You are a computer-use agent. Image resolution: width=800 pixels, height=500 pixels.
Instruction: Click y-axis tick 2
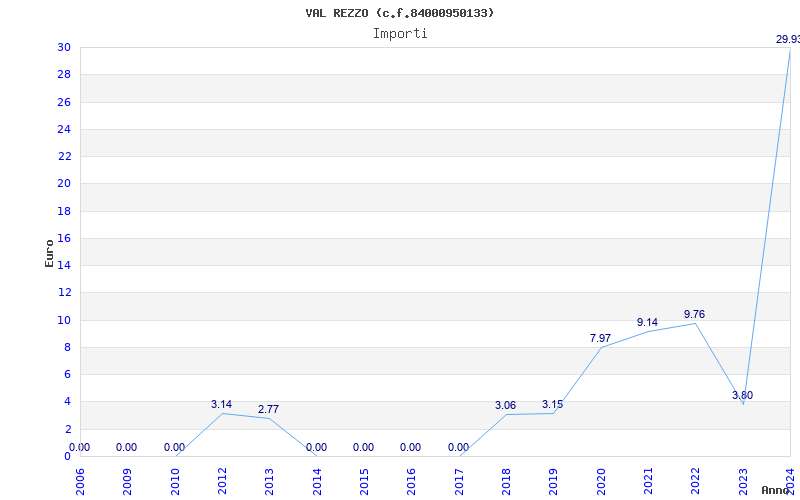coord(68,429)
